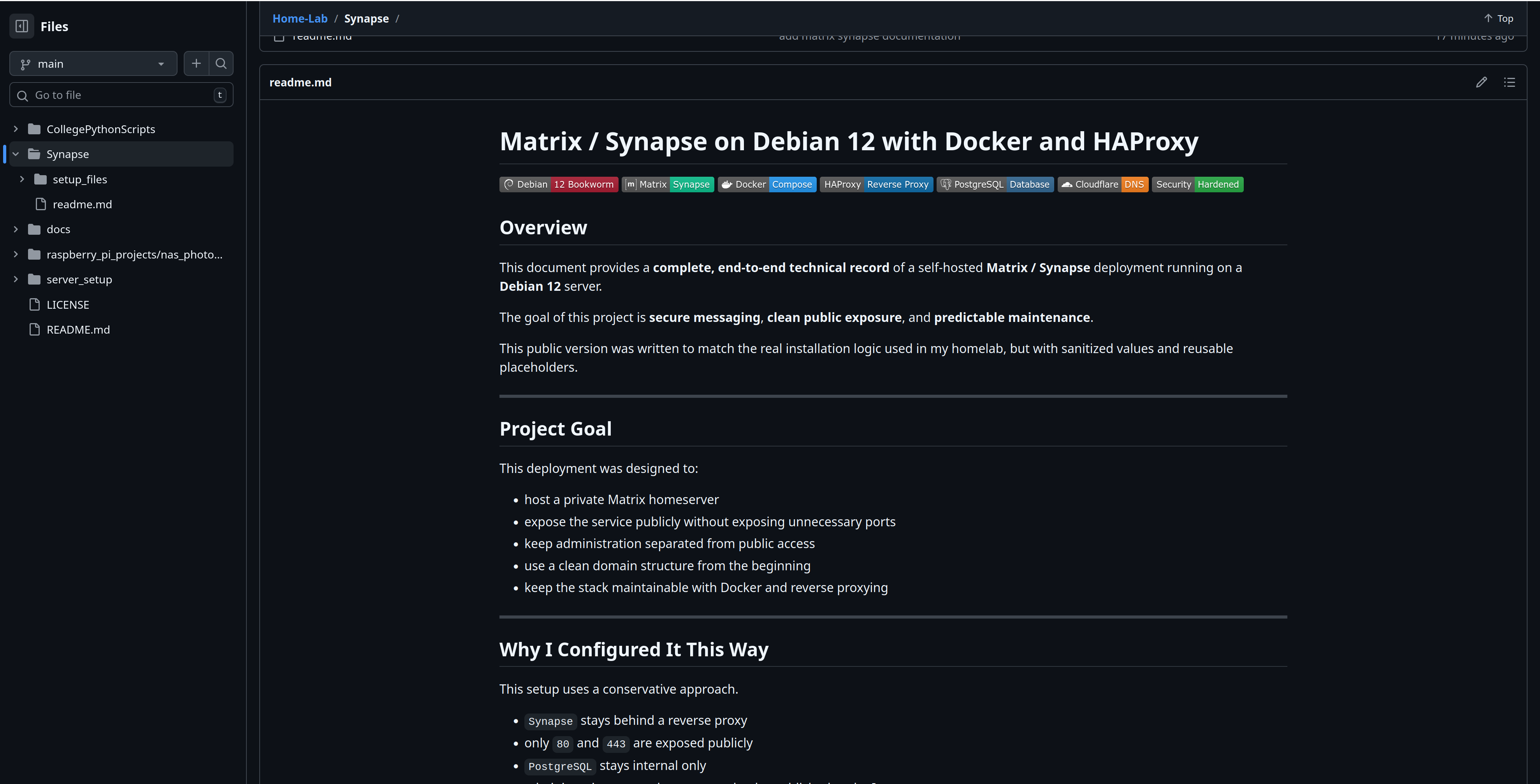Viewport: 1540px width, 784px height.
Task: Open the readme outline list icon
Action: click(1510, 83)
